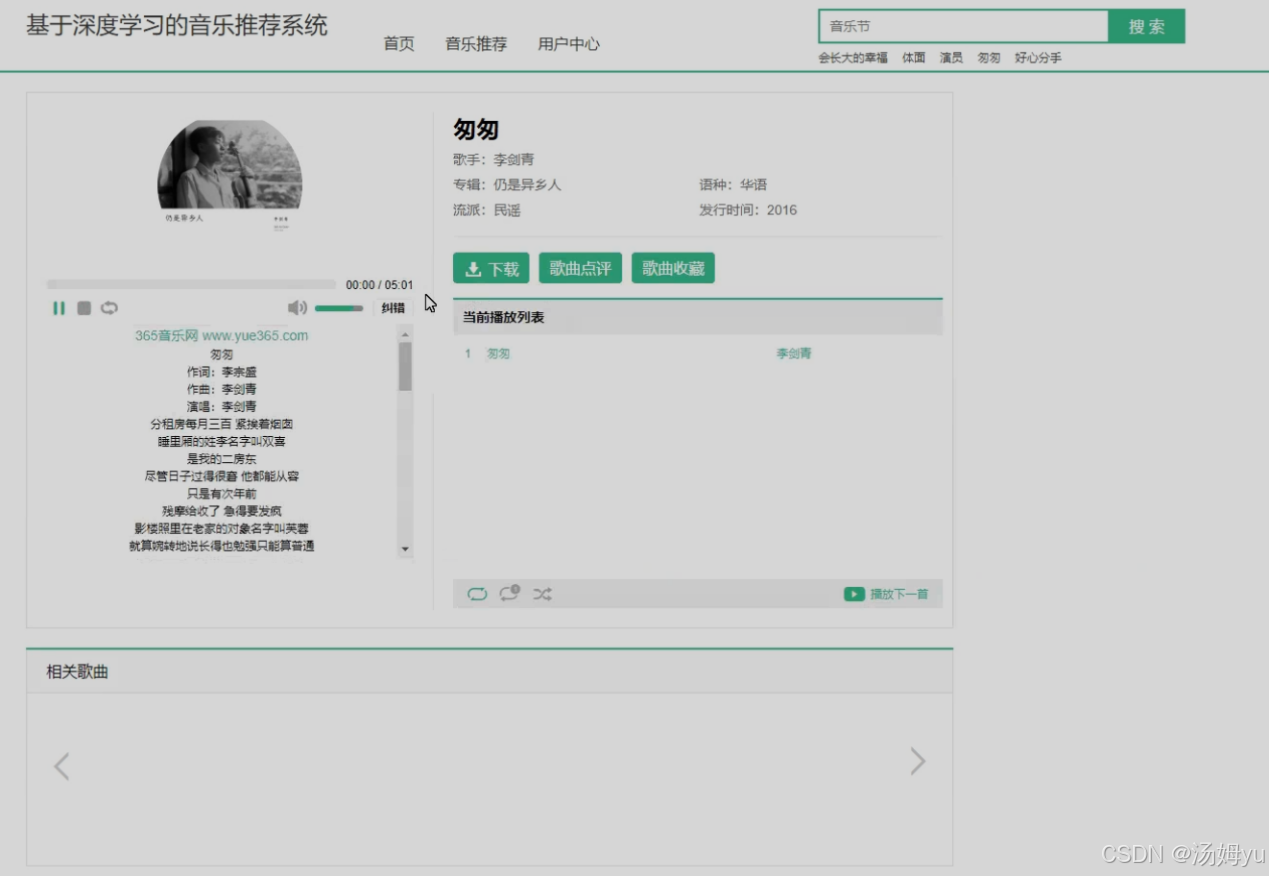Click lyrics scrollbar up arrow
The image size is (1269, 876).
(x=405, y=335)
